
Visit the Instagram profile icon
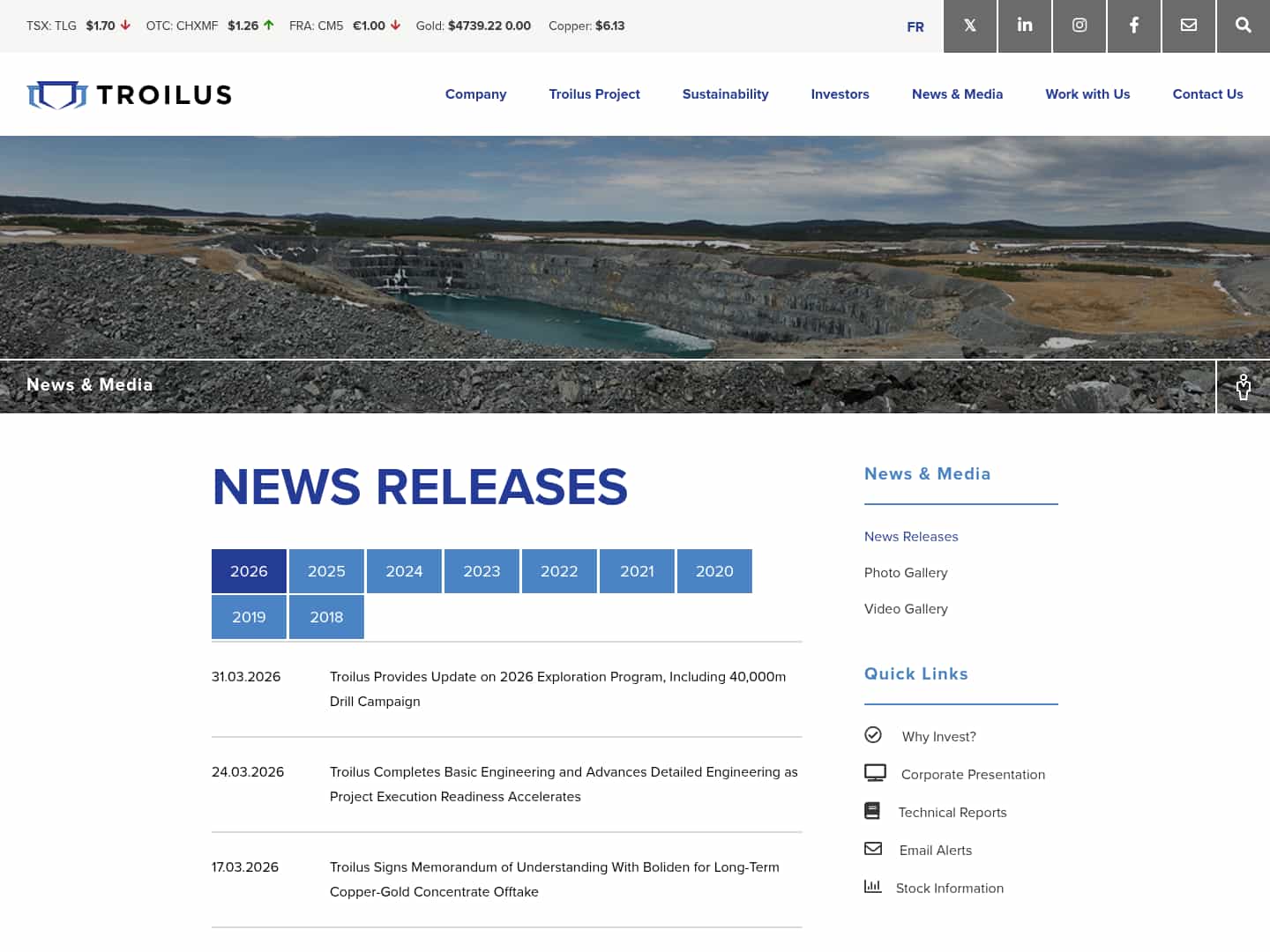click(1079, 26)
